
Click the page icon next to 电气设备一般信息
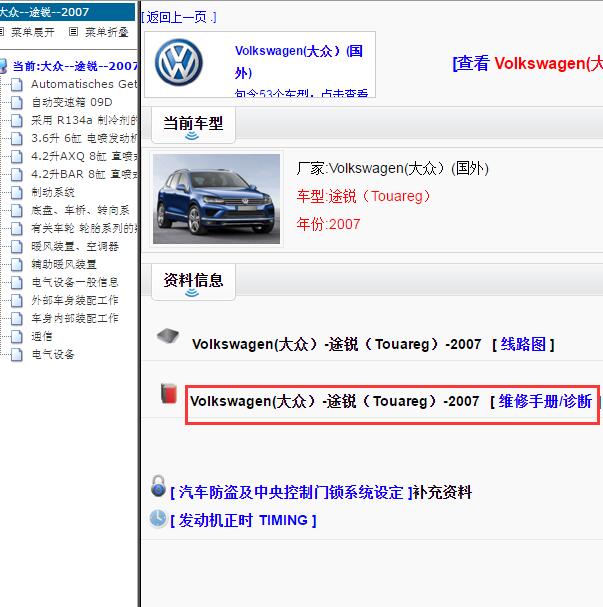(16, 282)
